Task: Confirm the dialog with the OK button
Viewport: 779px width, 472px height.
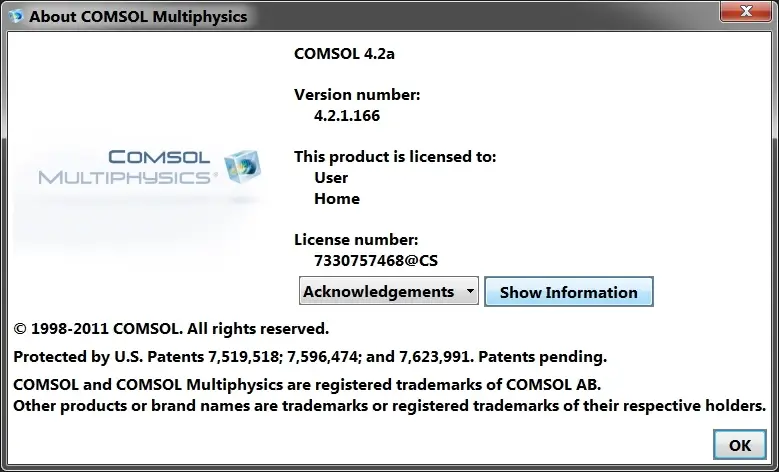Action: pyautogui.click(x=740, y=445)
